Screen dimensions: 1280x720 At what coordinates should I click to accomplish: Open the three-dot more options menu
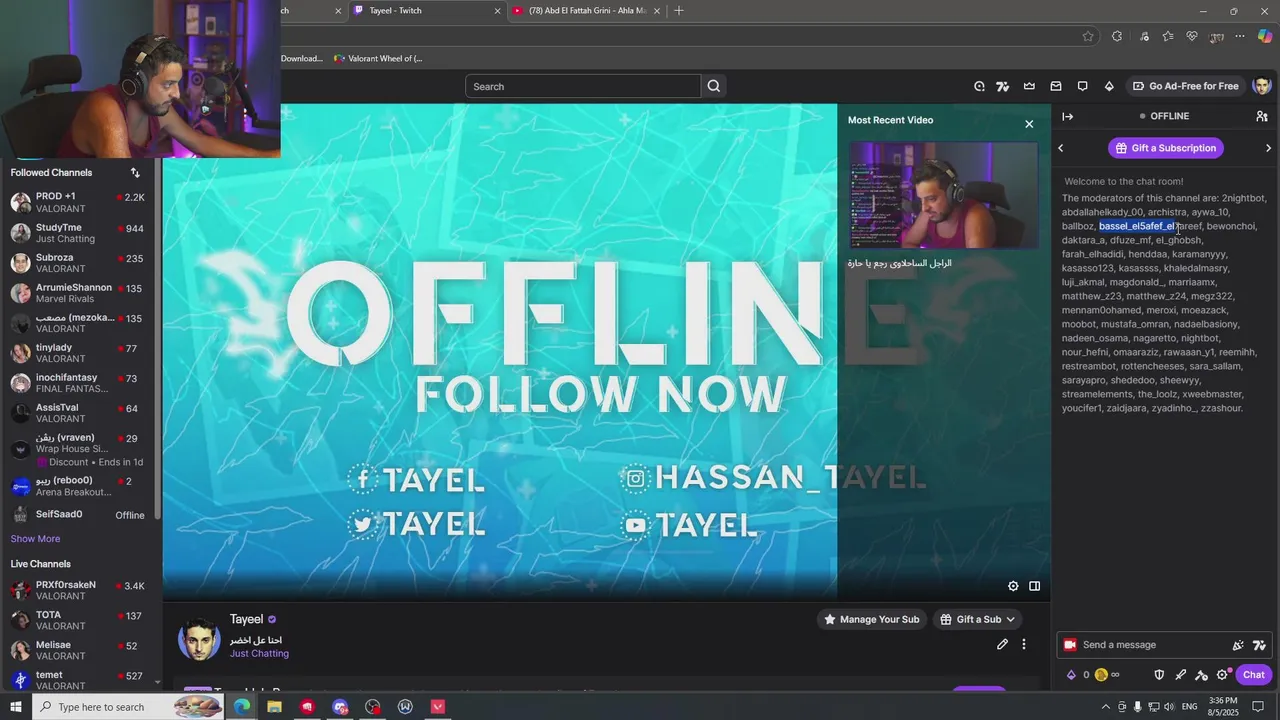1023,644
